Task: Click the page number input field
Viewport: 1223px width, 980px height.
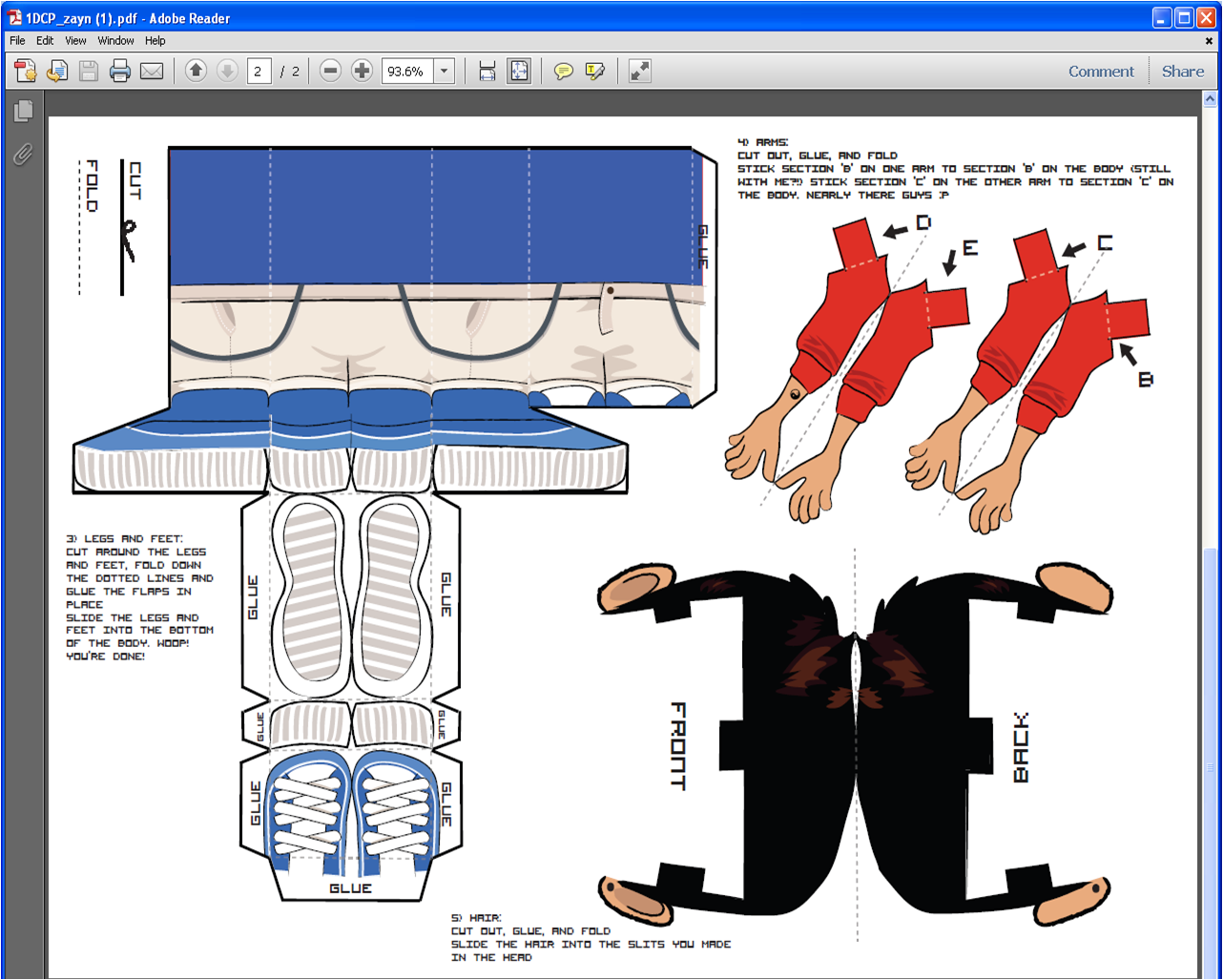Action: click(x=259, y=71)
